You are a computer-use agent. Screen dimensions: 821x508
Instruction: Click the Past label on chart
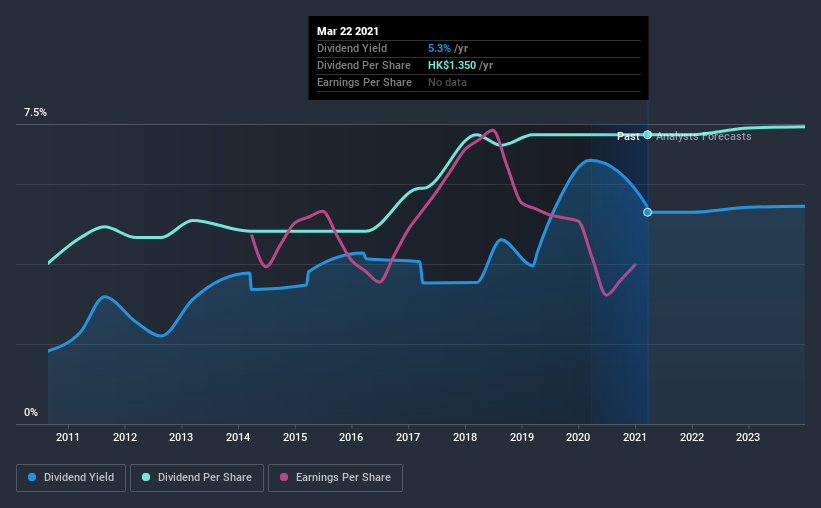(628, 136)
